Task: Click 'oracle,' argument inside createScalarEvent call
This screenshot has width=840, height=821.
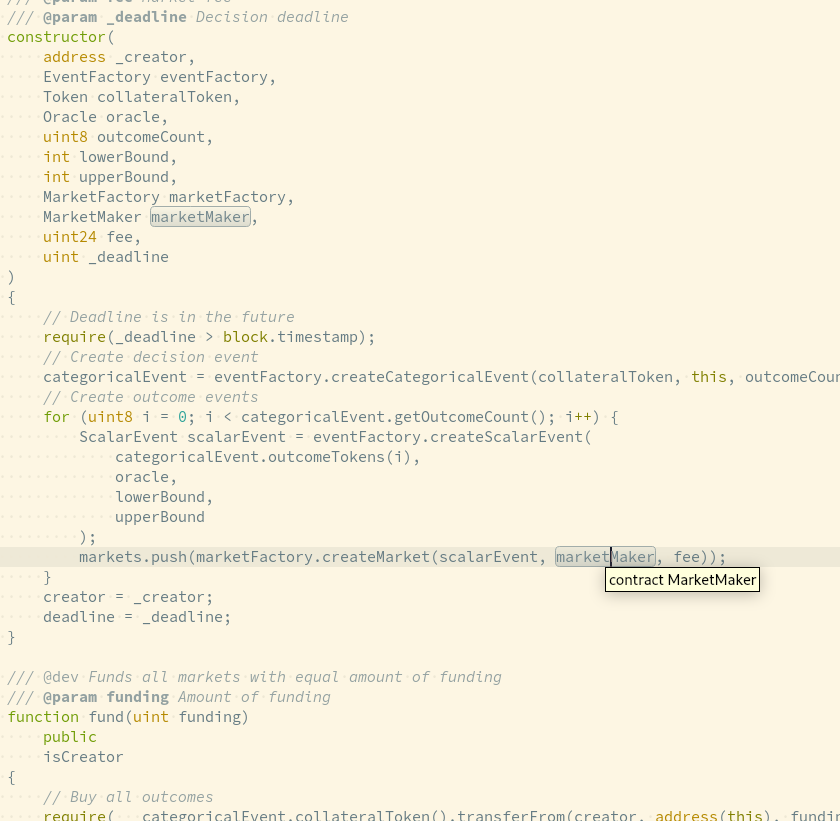Action: point(146,477)
